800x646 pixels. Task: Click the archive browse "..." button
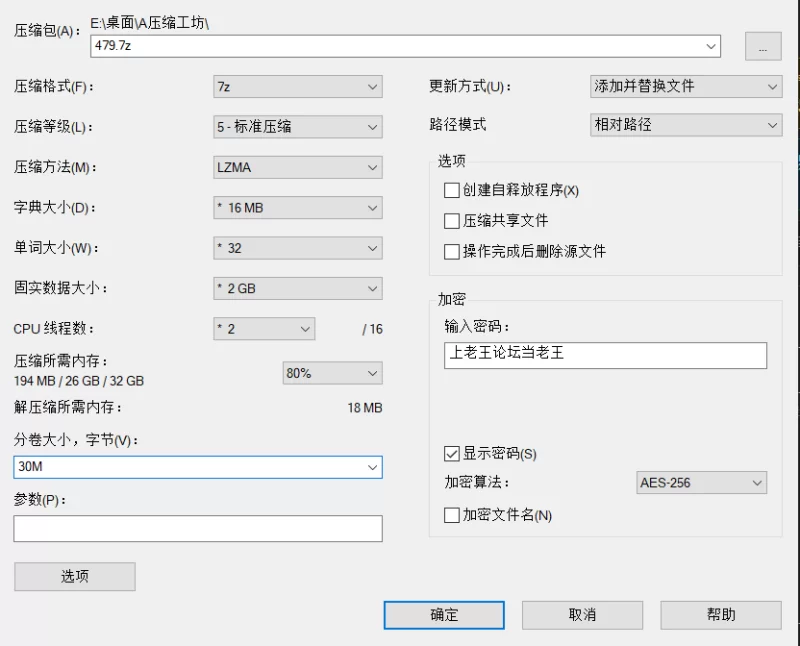click(x=763, y=46)
